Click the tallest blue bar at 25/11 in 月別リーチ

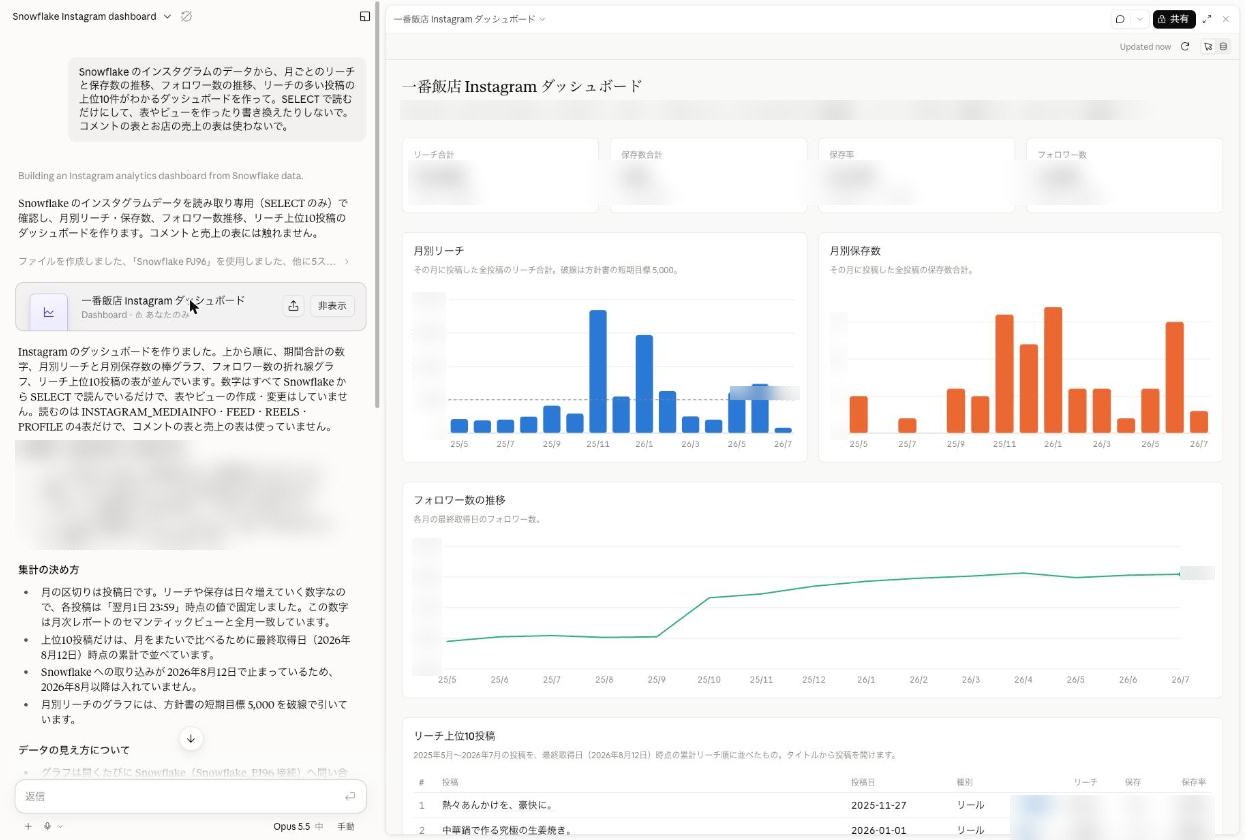[598, 371]
